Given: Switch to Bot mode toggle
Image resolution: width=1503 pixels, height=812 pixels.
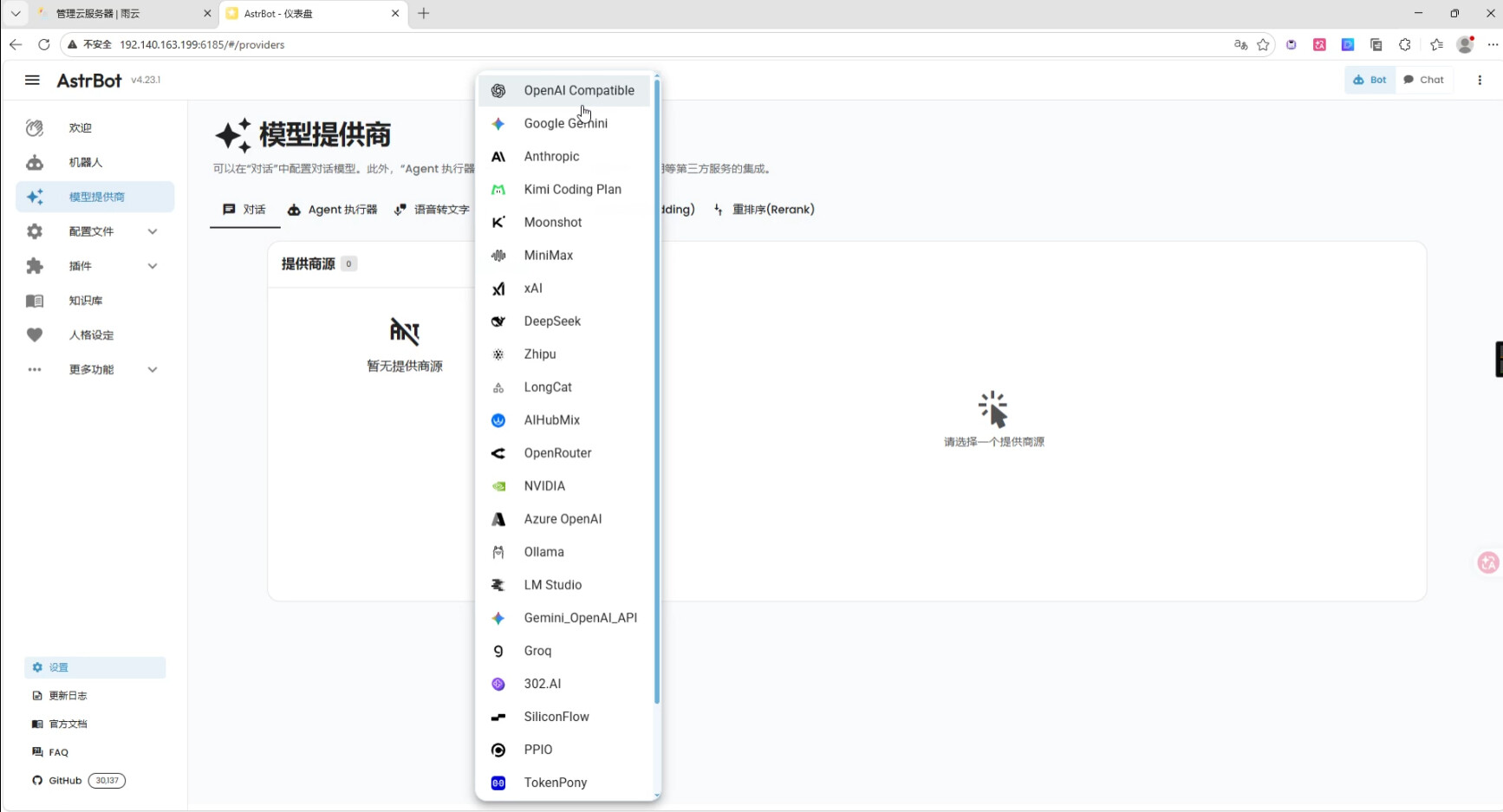Looking at the screenshot, I should [1370, 80].
